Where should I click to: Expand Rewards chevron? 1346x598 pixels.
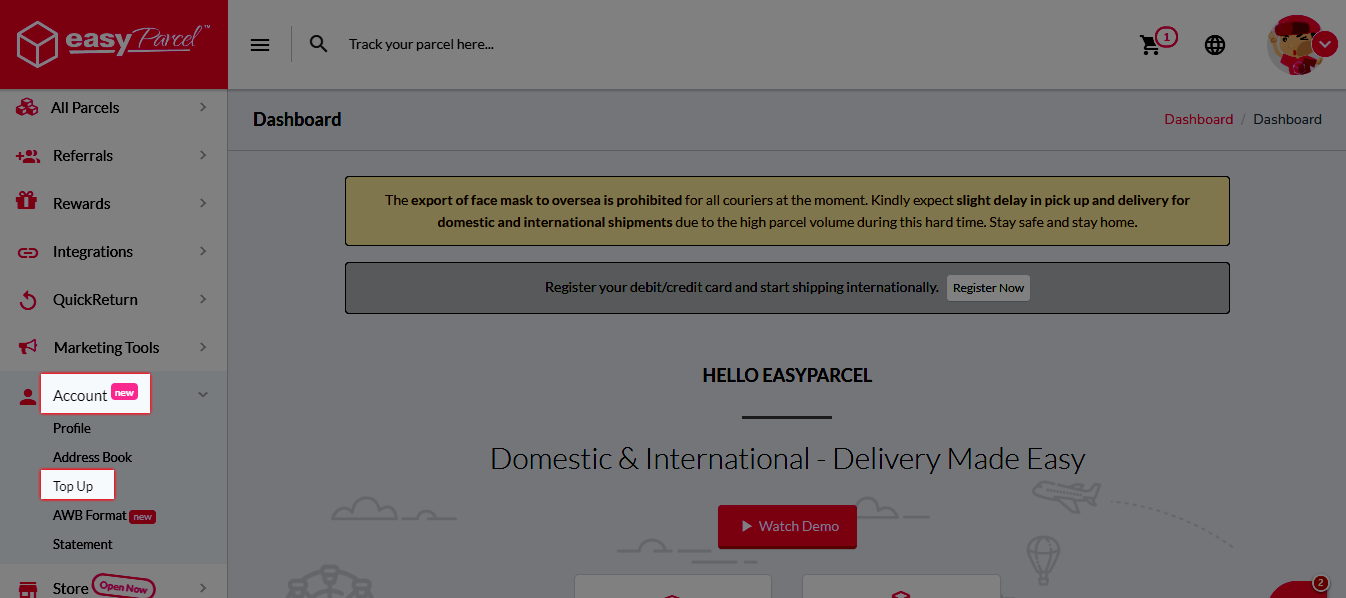click(x=203, y=203)
